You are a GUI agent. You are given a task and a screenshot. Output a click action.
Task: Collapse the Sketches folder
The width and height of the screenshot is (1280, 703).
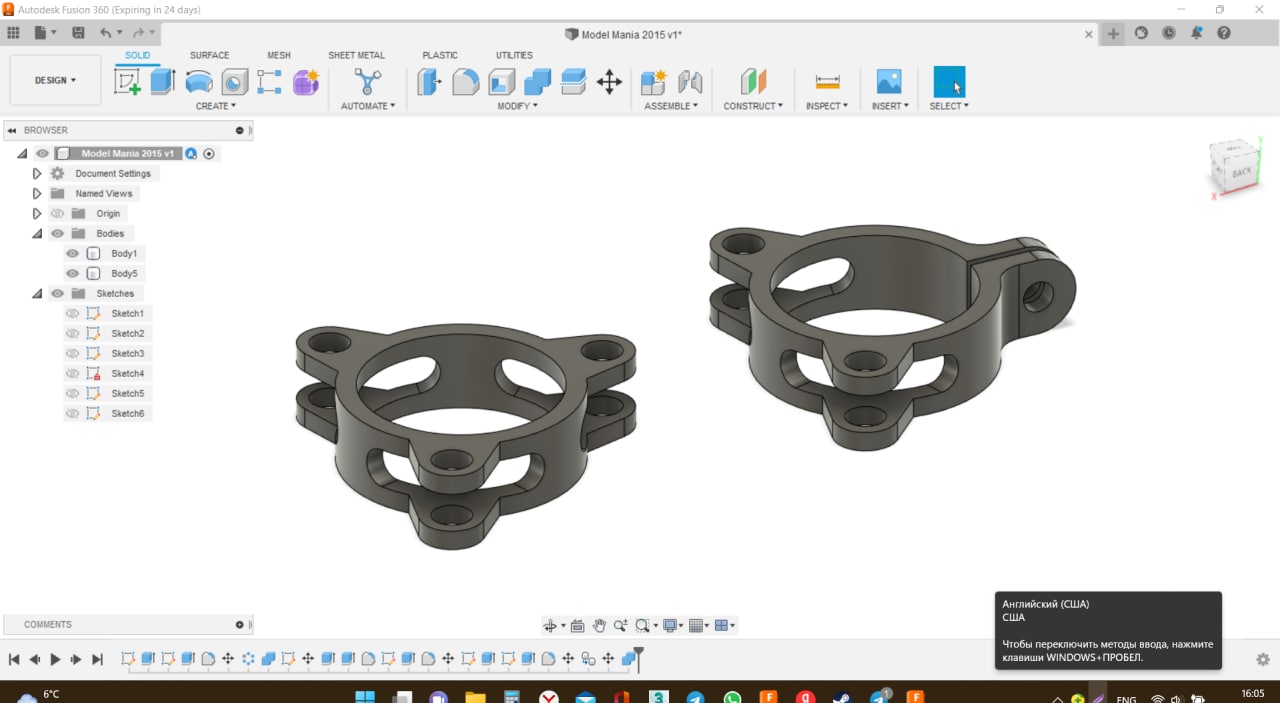pyautogui.click(x=37, y=294)
